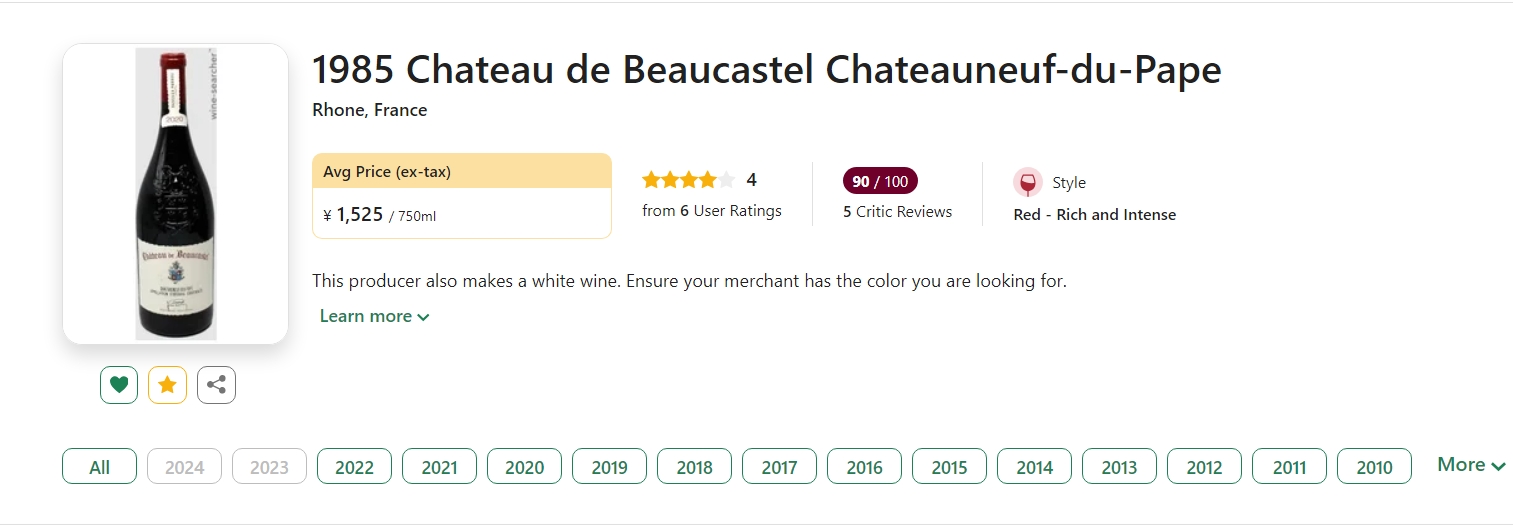Viewport: 1513px width, 526px height.
Task: Click the Avg Price (ex-tax) box
Action: pyautogui.click(x=462, y=196)
